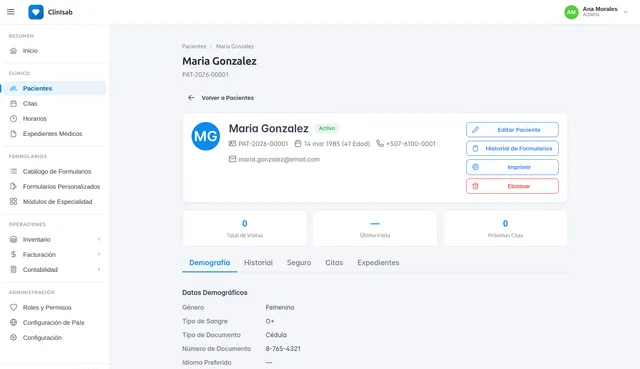Screen dimensions: 640x369
Task: Expand the Contabilidad submenu chevron
Action: click(x=99, y=269)
